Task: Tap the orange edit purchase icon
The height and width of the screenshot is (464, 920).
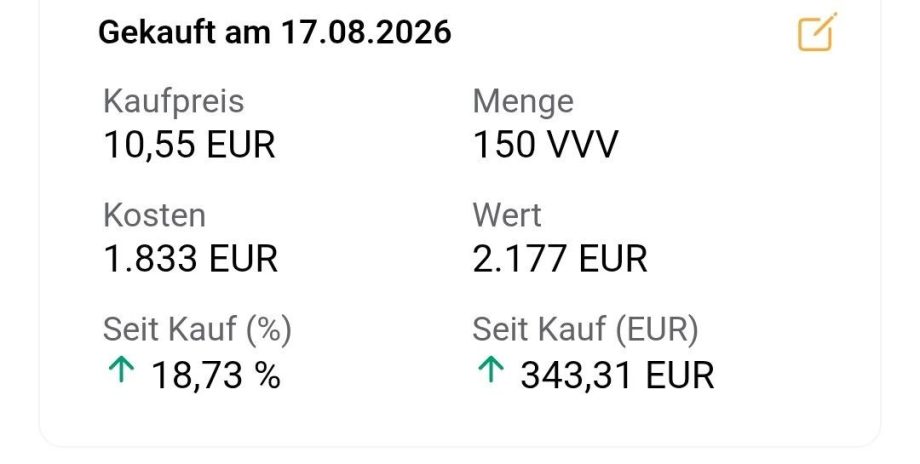Action: [817, 32]
